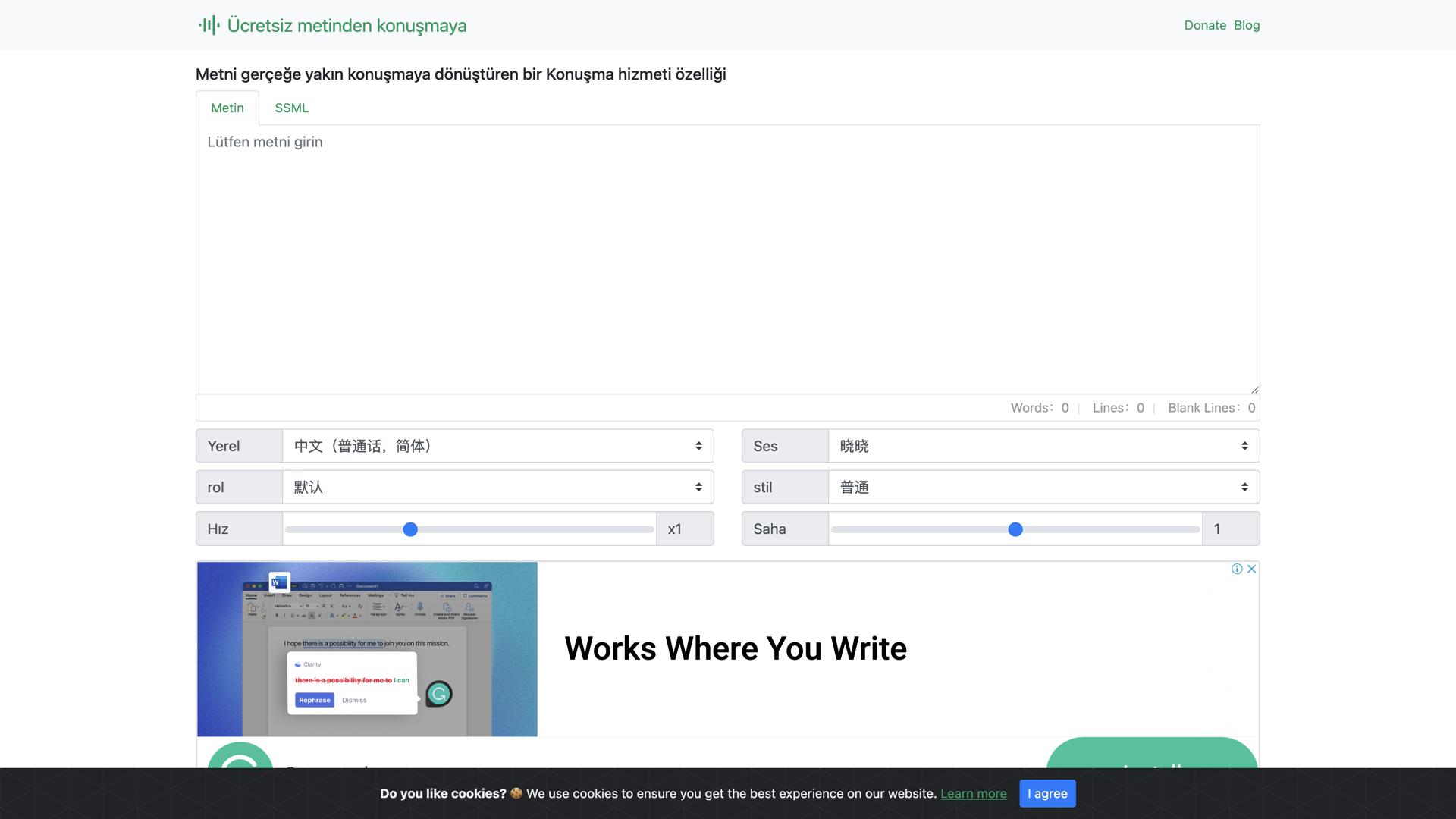The height and width of the screenshot is (819, 1456).
Task: Click the ad info icon
Action: point(1237,569)
